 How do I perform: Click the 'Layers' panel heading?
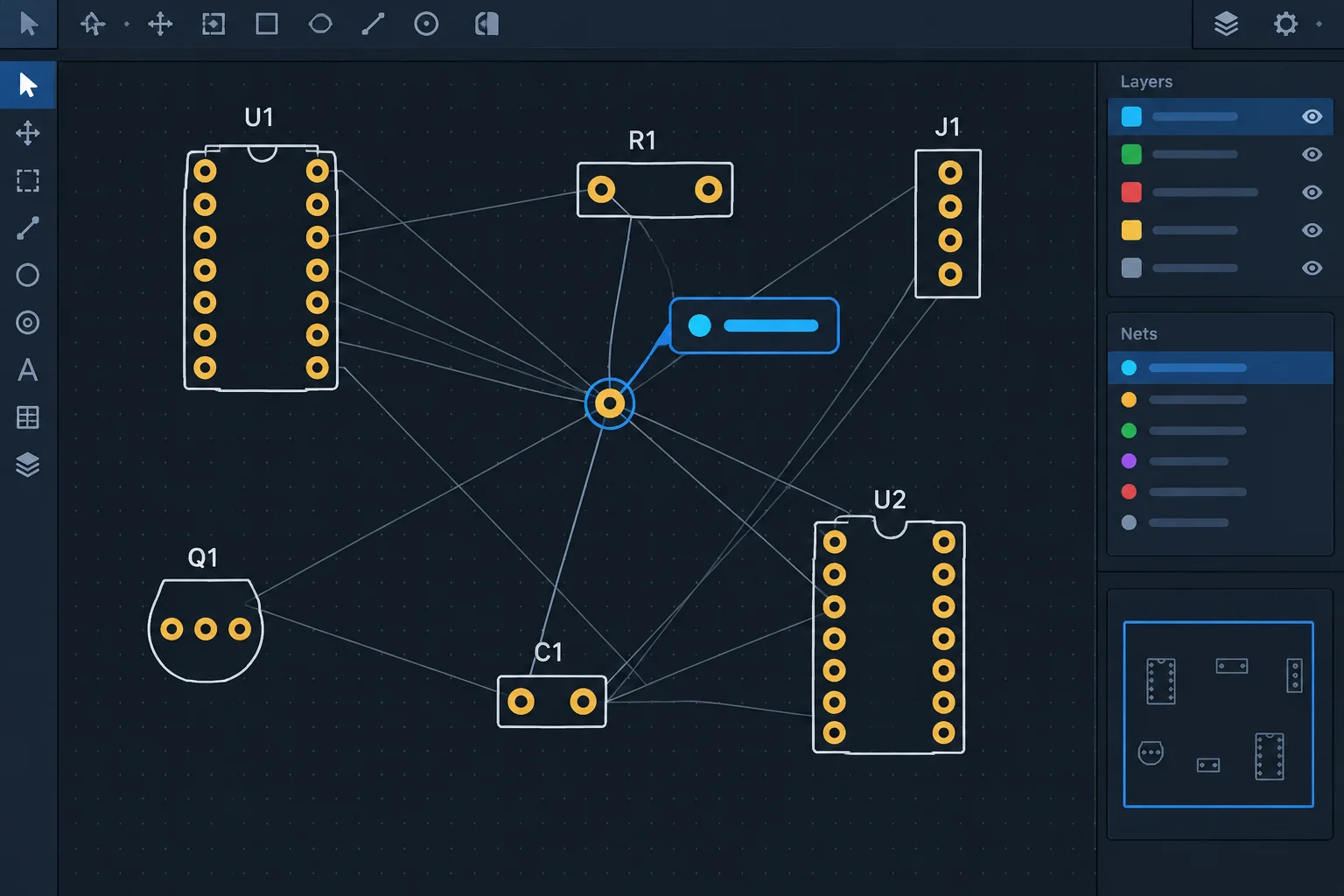(1146, 81)
